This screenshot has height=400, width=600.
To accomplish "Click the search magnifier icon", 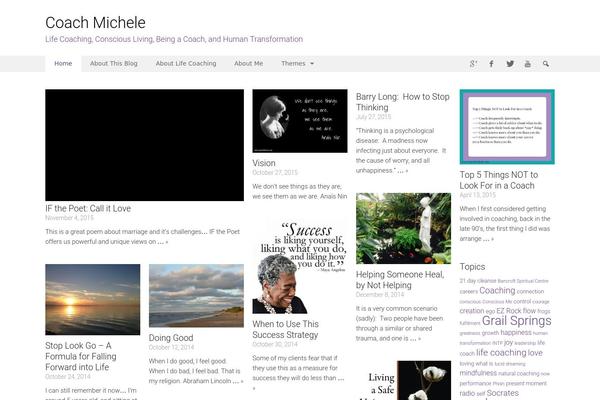I will 546,64.
